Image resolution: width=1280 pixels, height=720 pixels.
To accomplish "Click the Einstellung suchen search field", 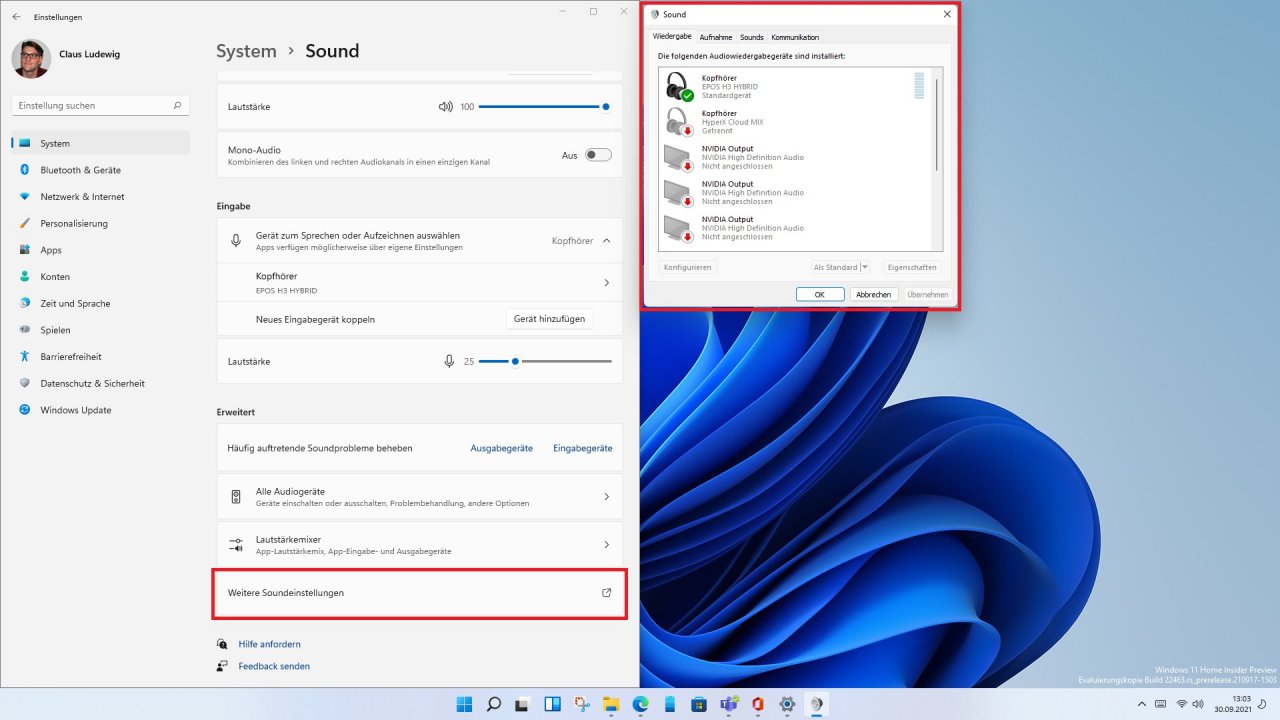I will pos(100,105).
